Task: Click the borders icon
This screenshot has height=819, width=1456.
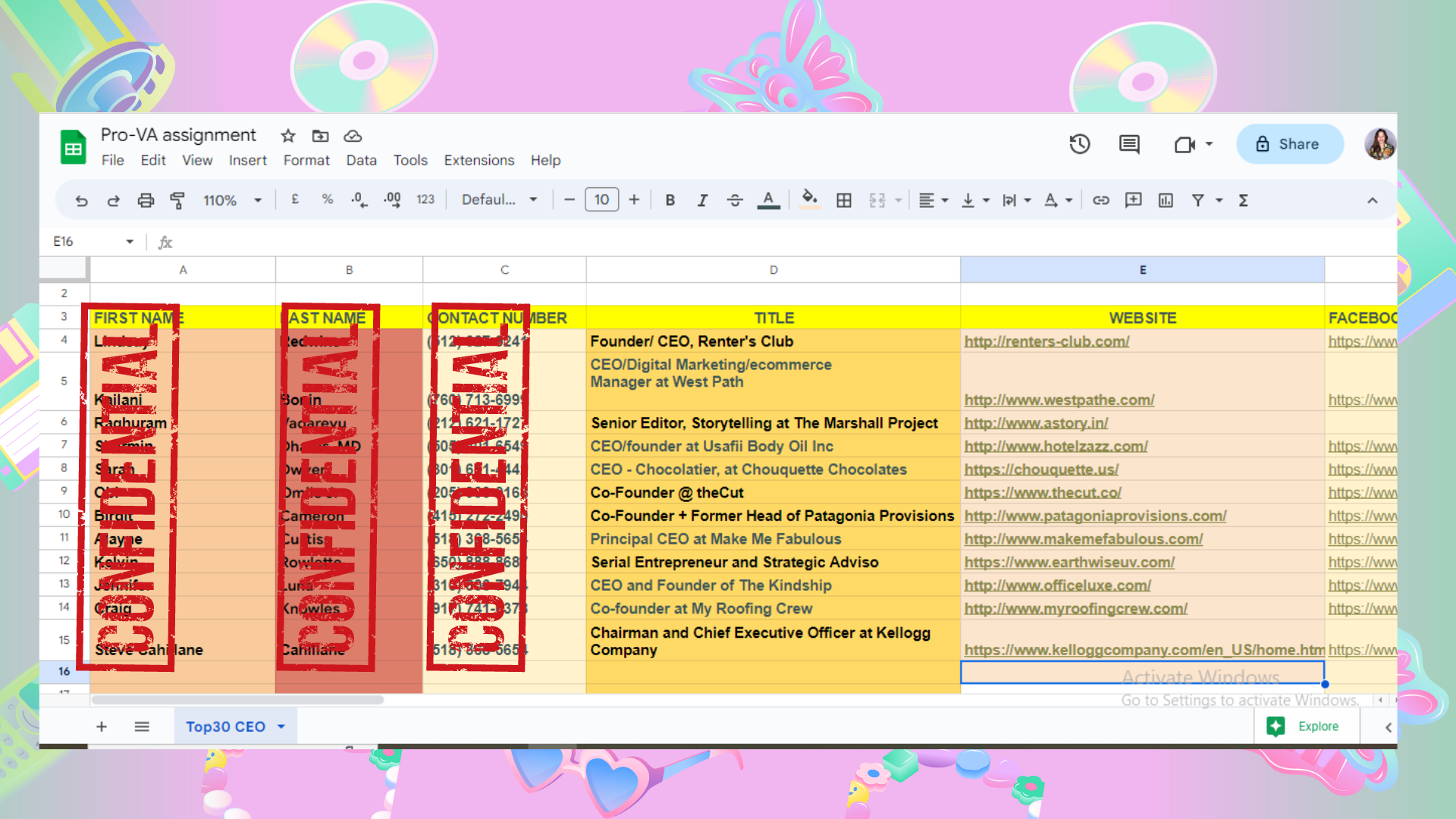Action: coord(844,200)
